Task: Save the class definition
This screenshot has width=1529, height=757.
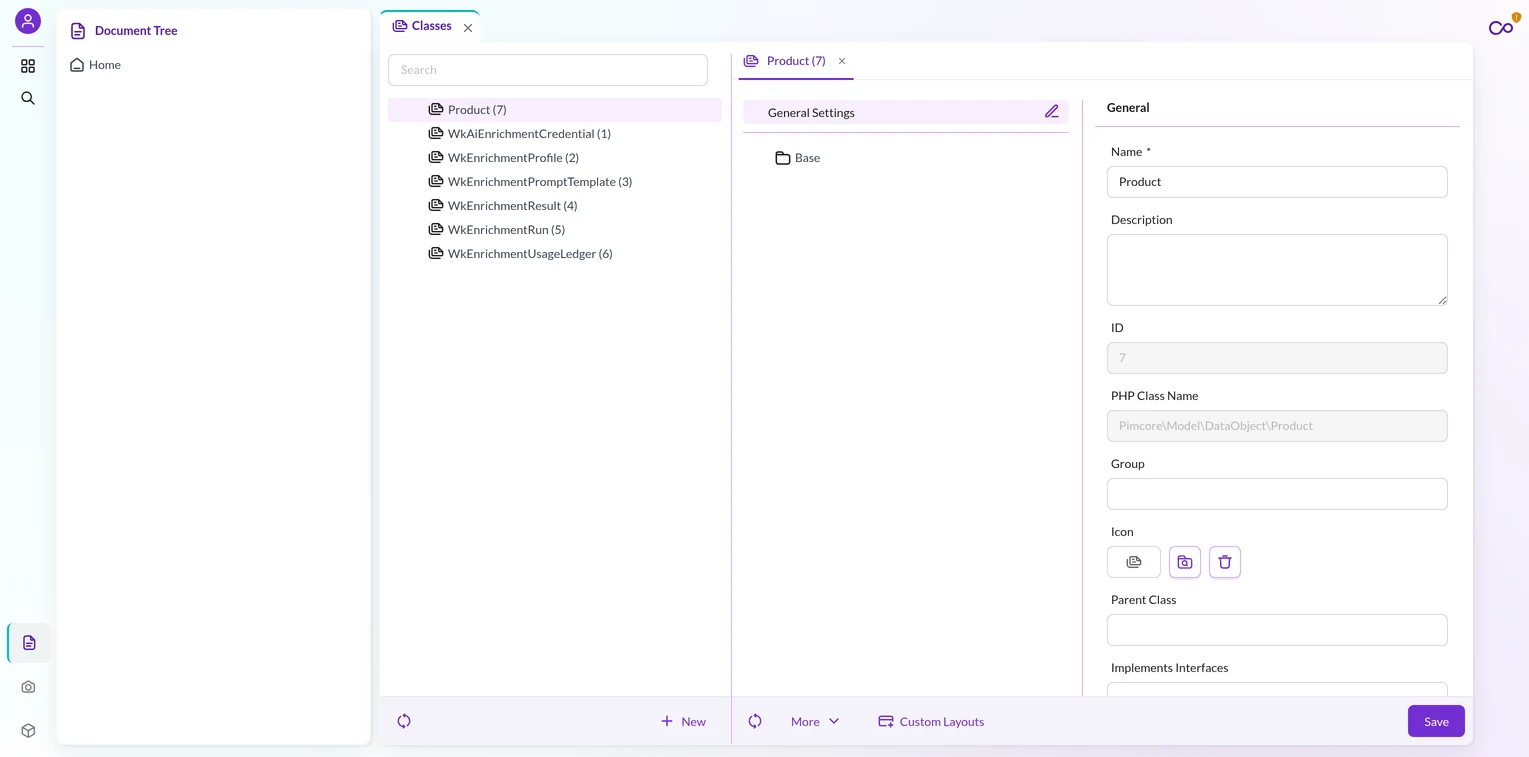Action: tap(1436, 721)
